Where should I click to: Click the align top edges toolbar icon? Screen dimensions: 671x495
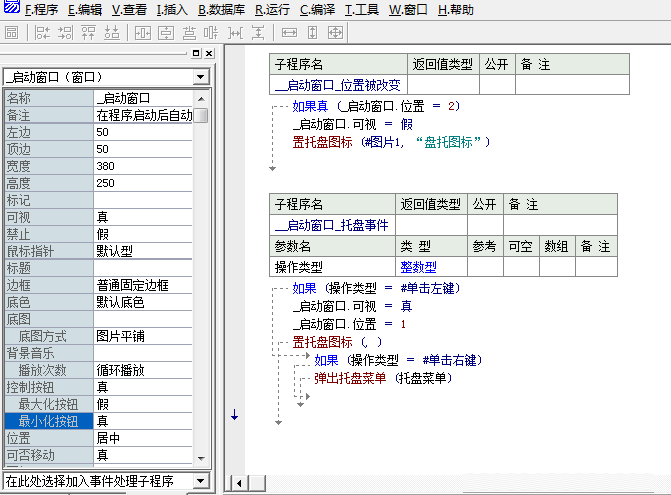coord(88,33)
